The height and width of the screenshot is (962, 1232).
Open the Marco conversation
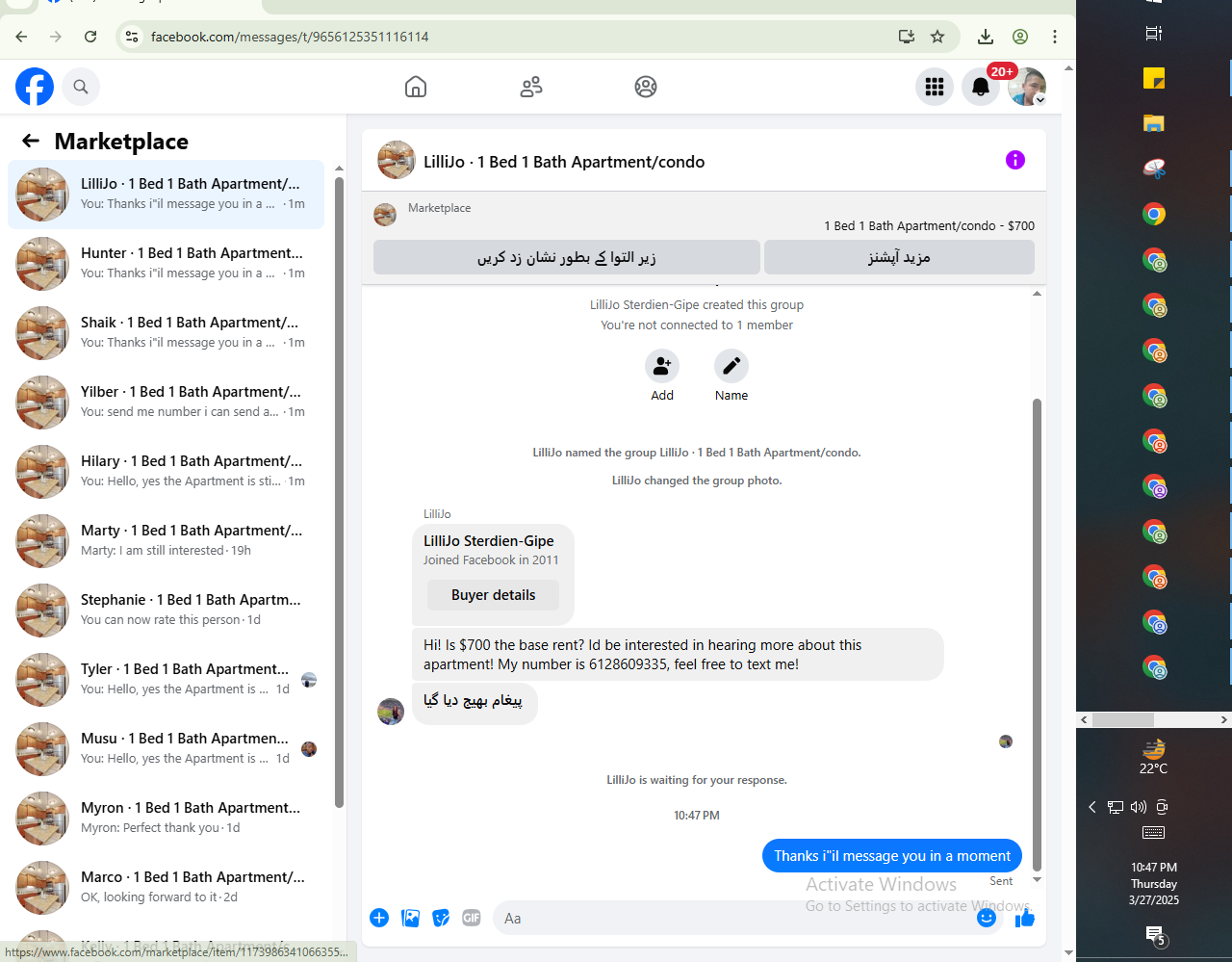tap(166, 888)
